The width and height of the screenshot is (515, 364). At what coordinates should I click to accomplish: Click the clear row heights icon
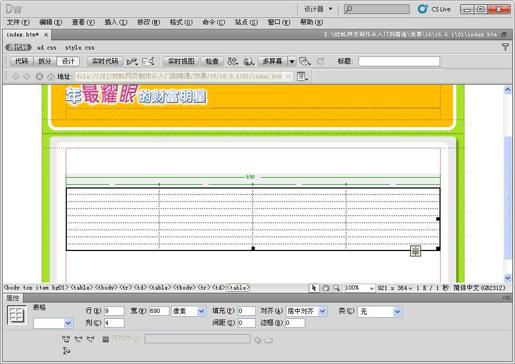(x=66, y=351)
